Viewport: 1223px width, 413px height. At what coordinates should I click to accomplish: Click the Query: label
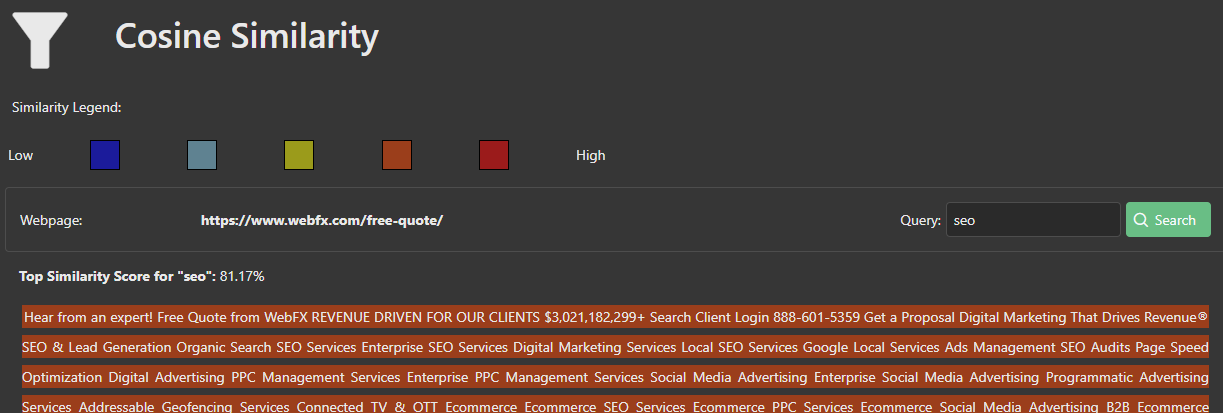tap(921, 220)
